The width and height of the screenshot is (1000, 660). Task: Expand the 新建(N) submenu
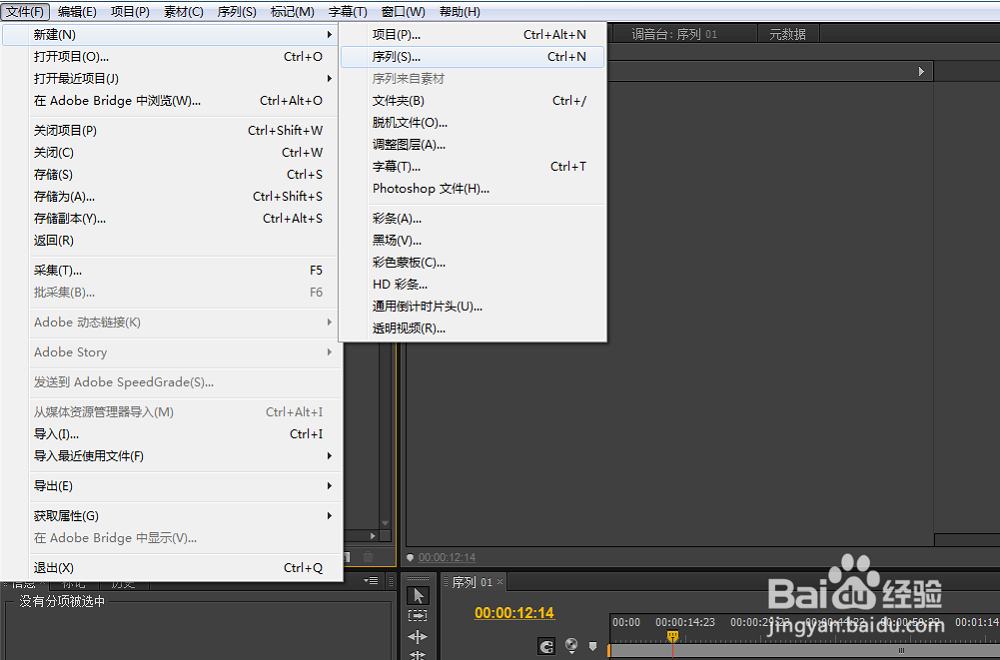pos(170,34)
